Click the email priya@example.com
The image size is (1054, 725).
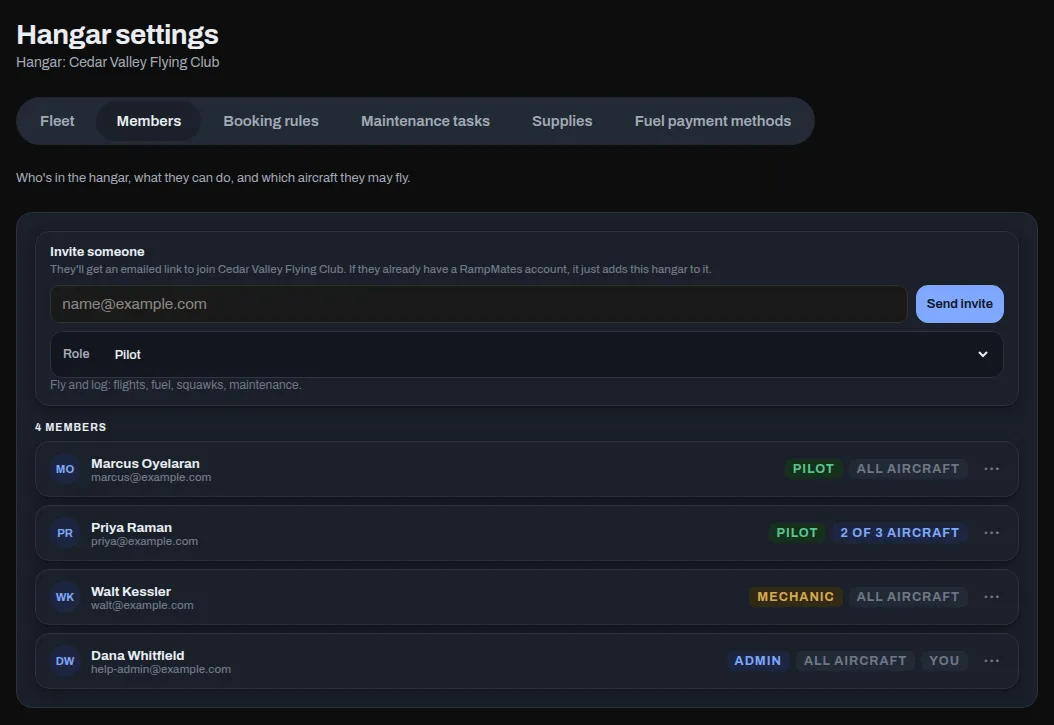pyautogui.click(x=145, y=541)
